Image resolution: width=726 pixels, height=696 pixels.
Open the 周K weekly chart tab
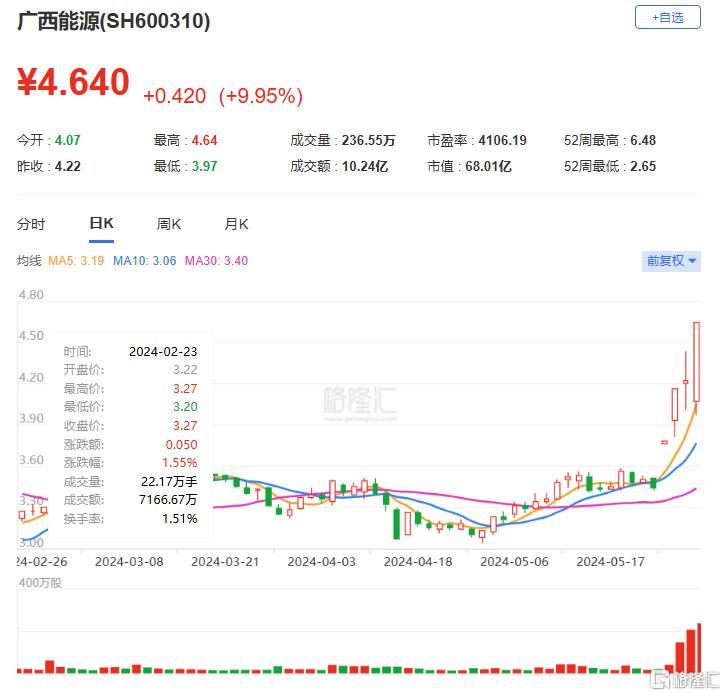coord(169,224)
